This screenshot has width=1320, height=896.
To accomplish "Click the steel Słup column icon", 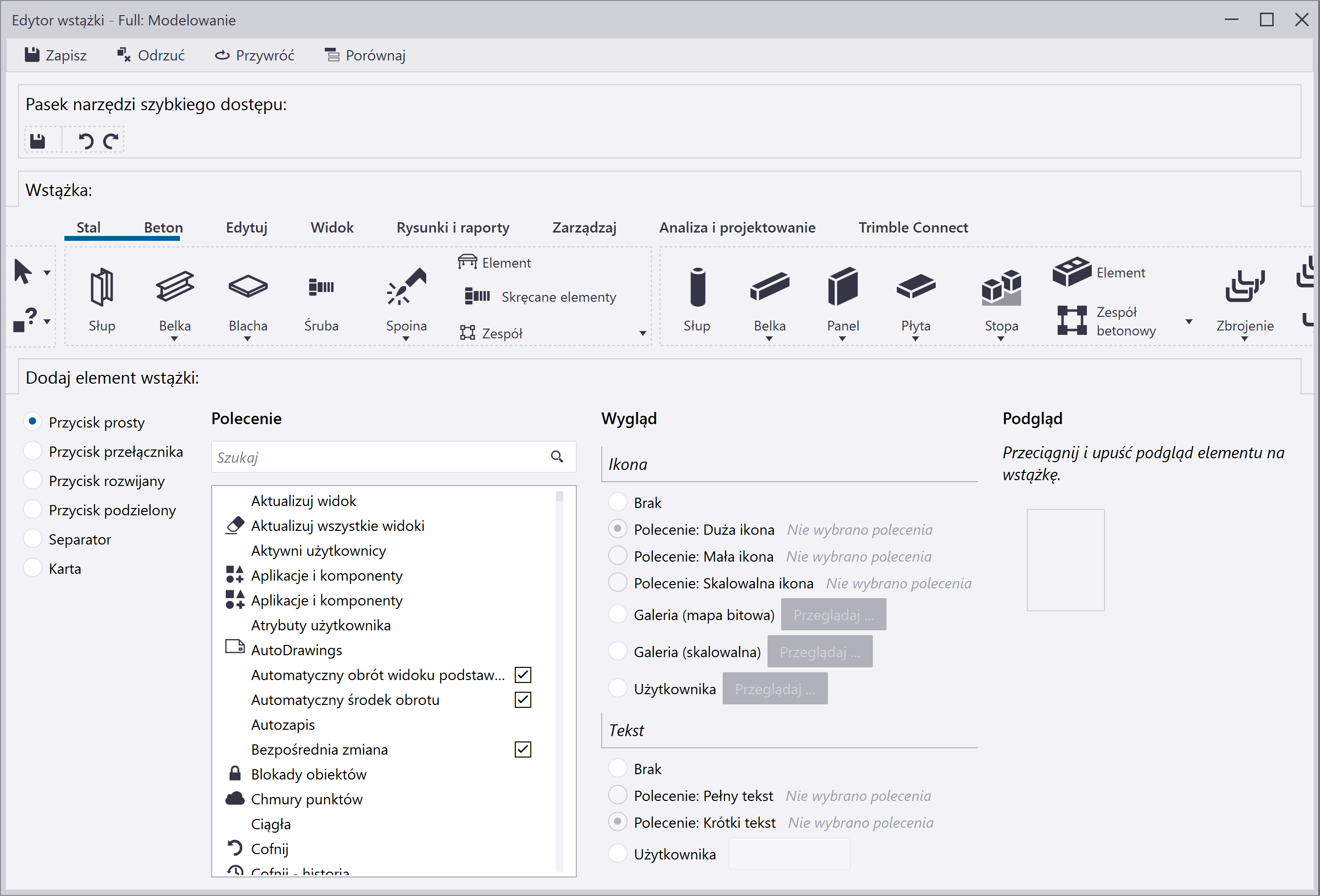I will click(101, 287).
